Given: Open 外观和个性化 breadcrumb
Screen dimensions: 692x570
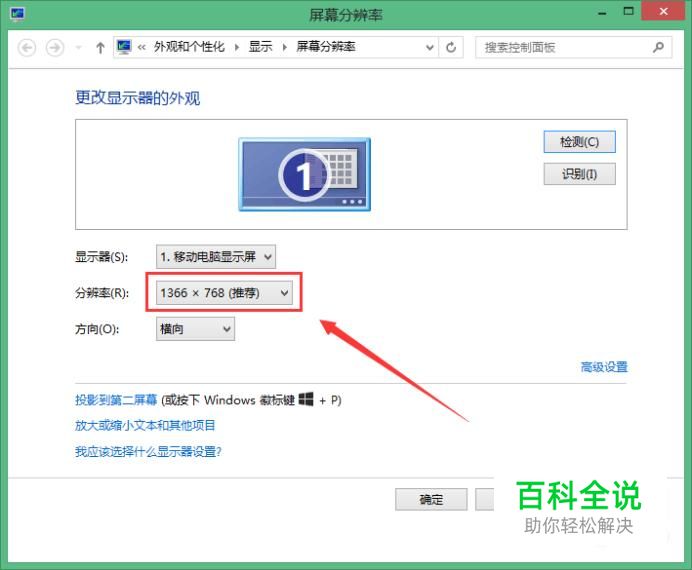Looking at the screenshot, I should pyautogui.click(x=189, y=47).
